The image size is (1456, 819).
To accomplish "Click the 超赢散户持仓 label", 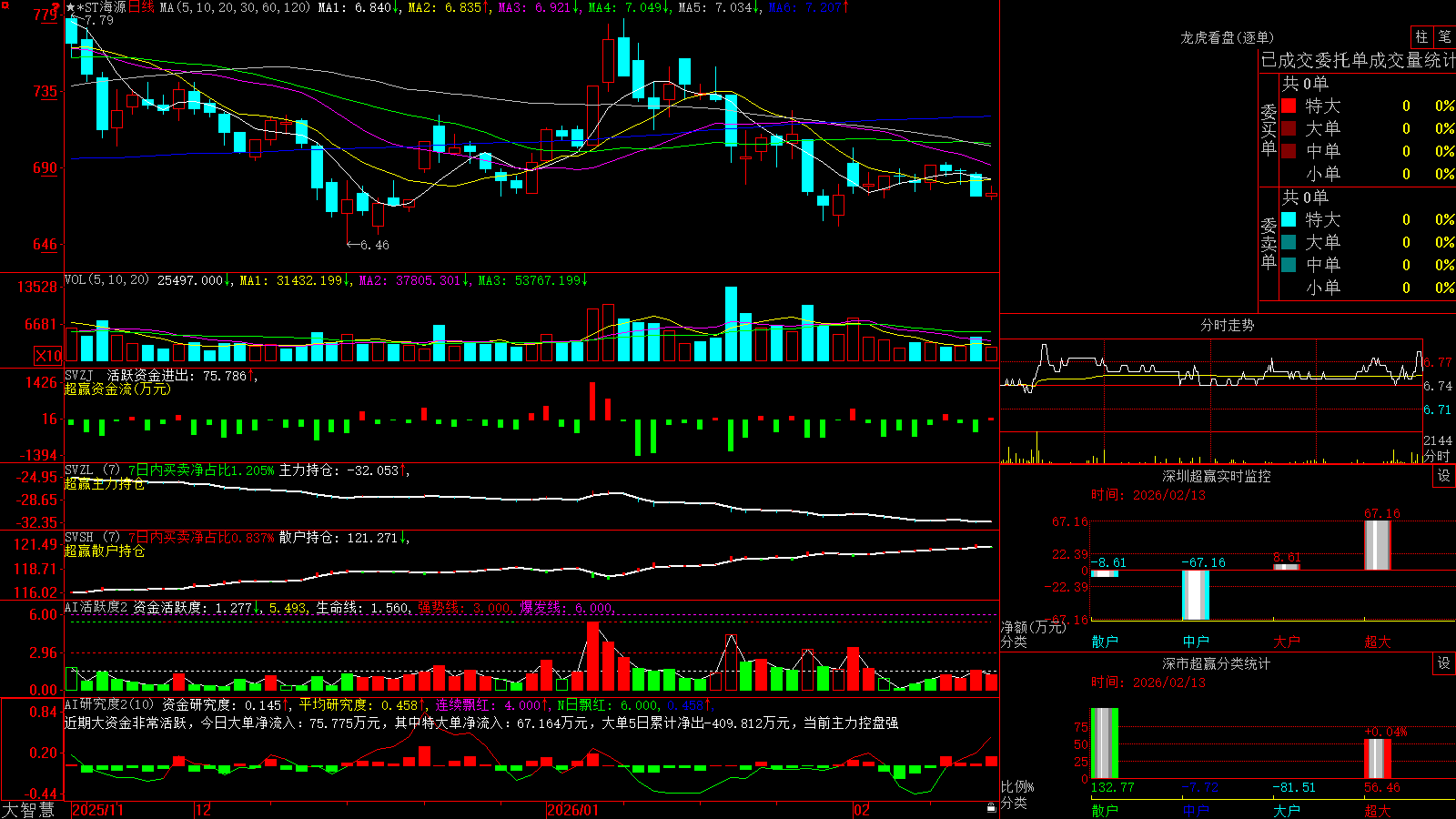I will point(105,551).
